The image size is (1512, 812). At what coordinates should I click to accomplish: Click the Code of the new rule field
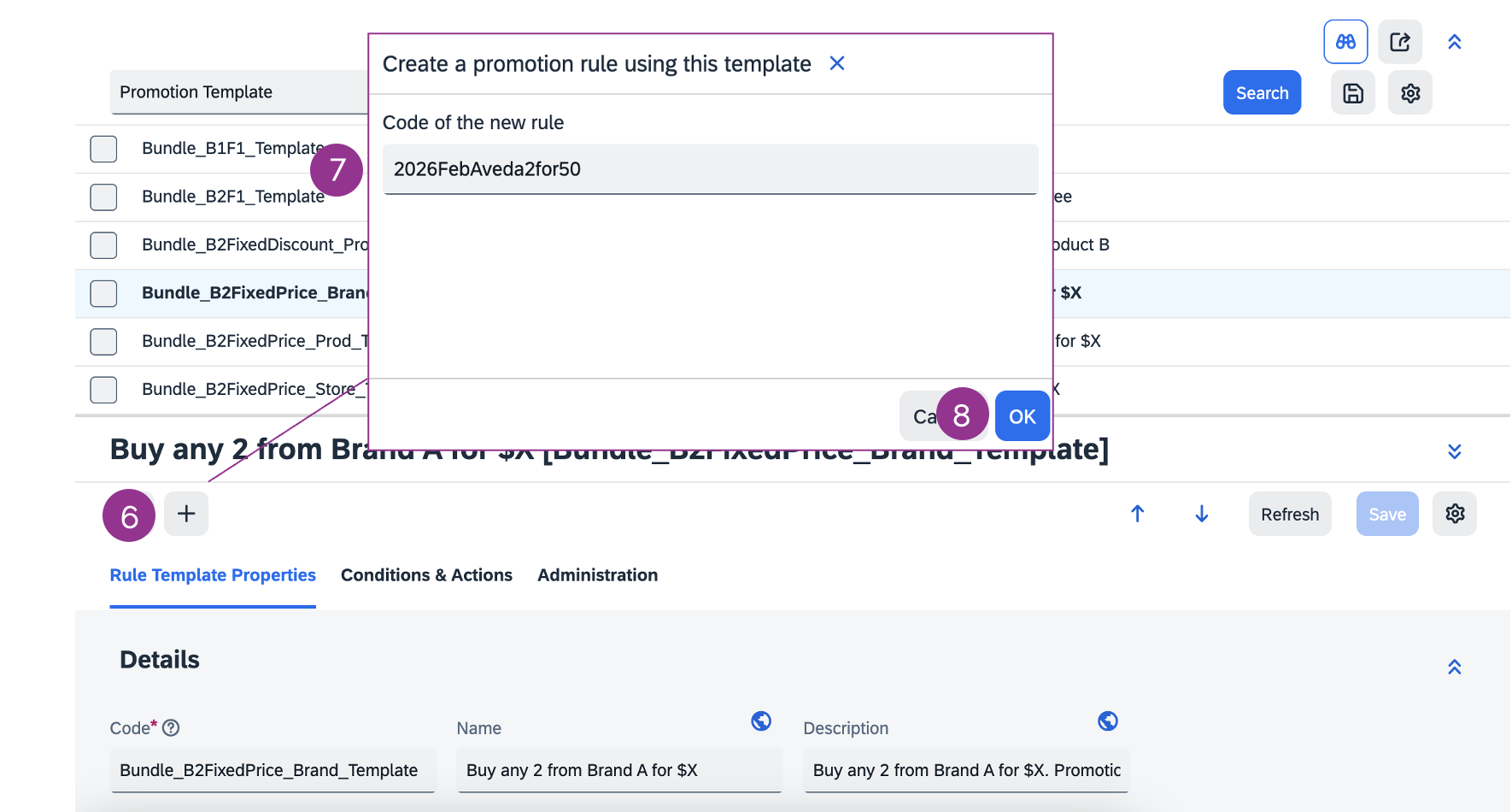(x=710, y=169)
